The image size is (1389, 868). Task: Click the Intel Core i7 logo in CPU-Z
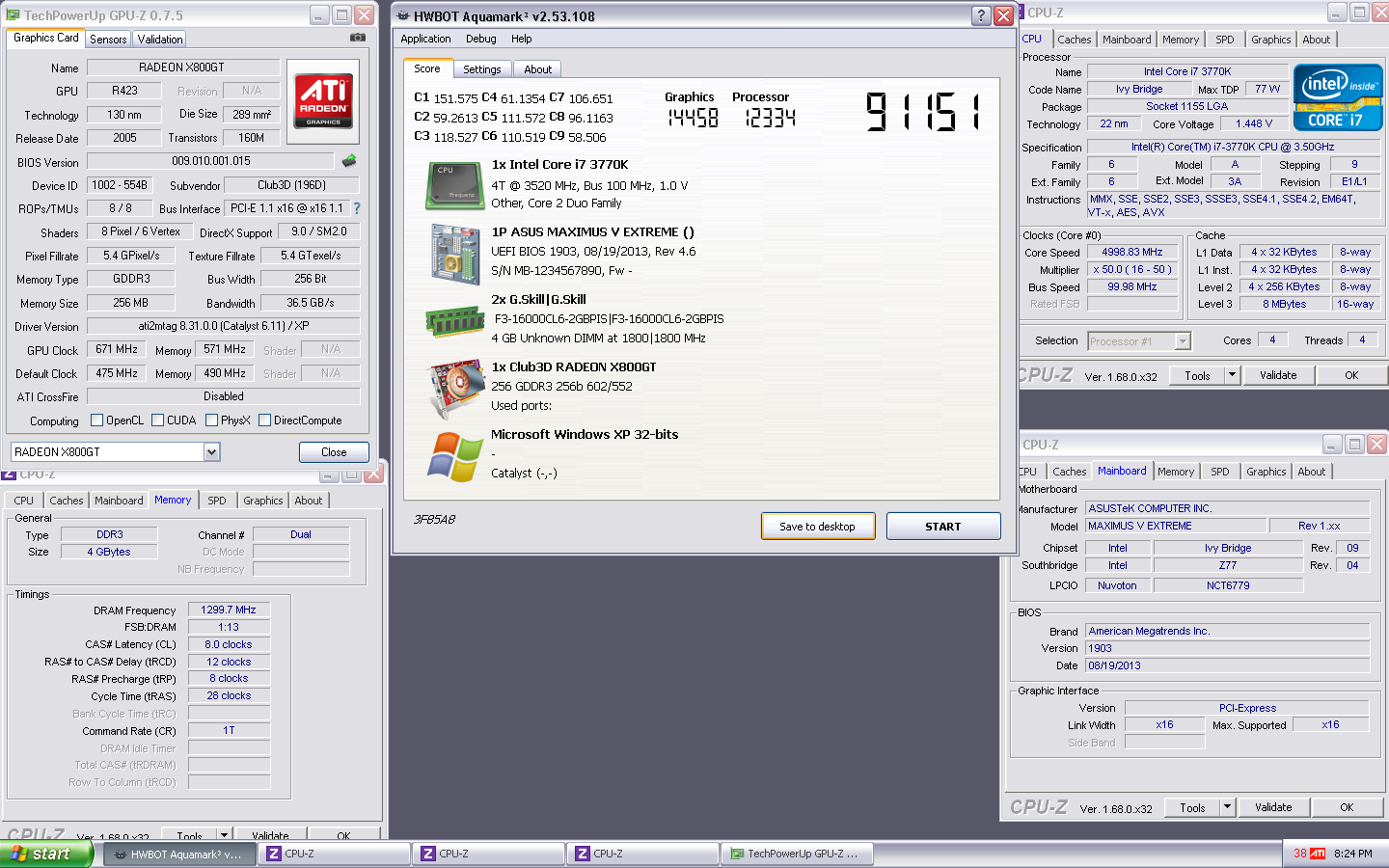pos(1338,97)
